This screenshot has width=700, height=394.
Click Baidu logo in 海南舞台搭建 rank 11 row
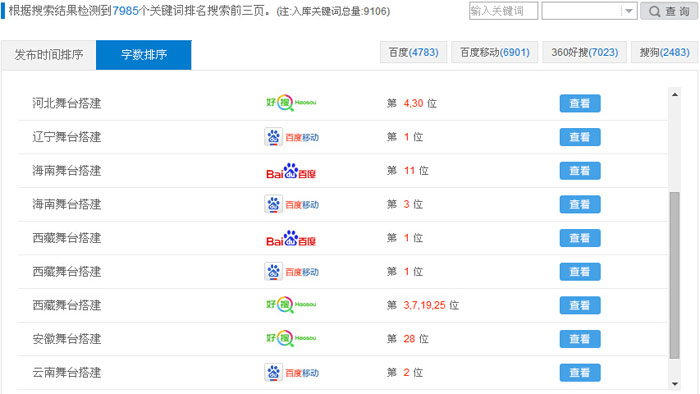[x=291, y=171]
